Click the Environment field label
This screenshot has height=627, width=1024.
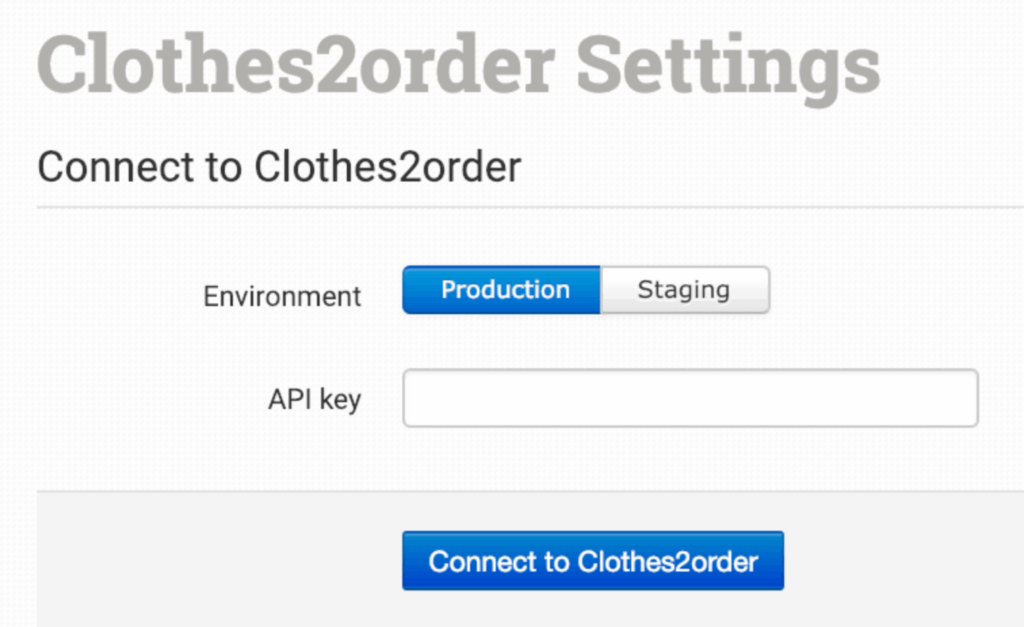point(282,296)
